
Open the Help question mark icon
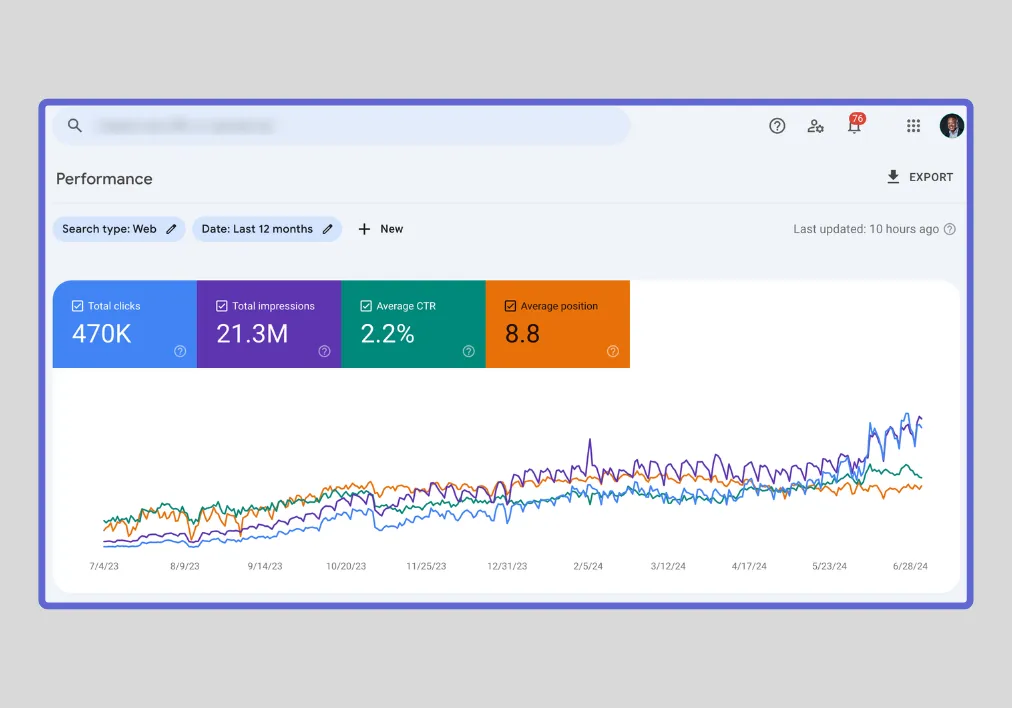777,126
